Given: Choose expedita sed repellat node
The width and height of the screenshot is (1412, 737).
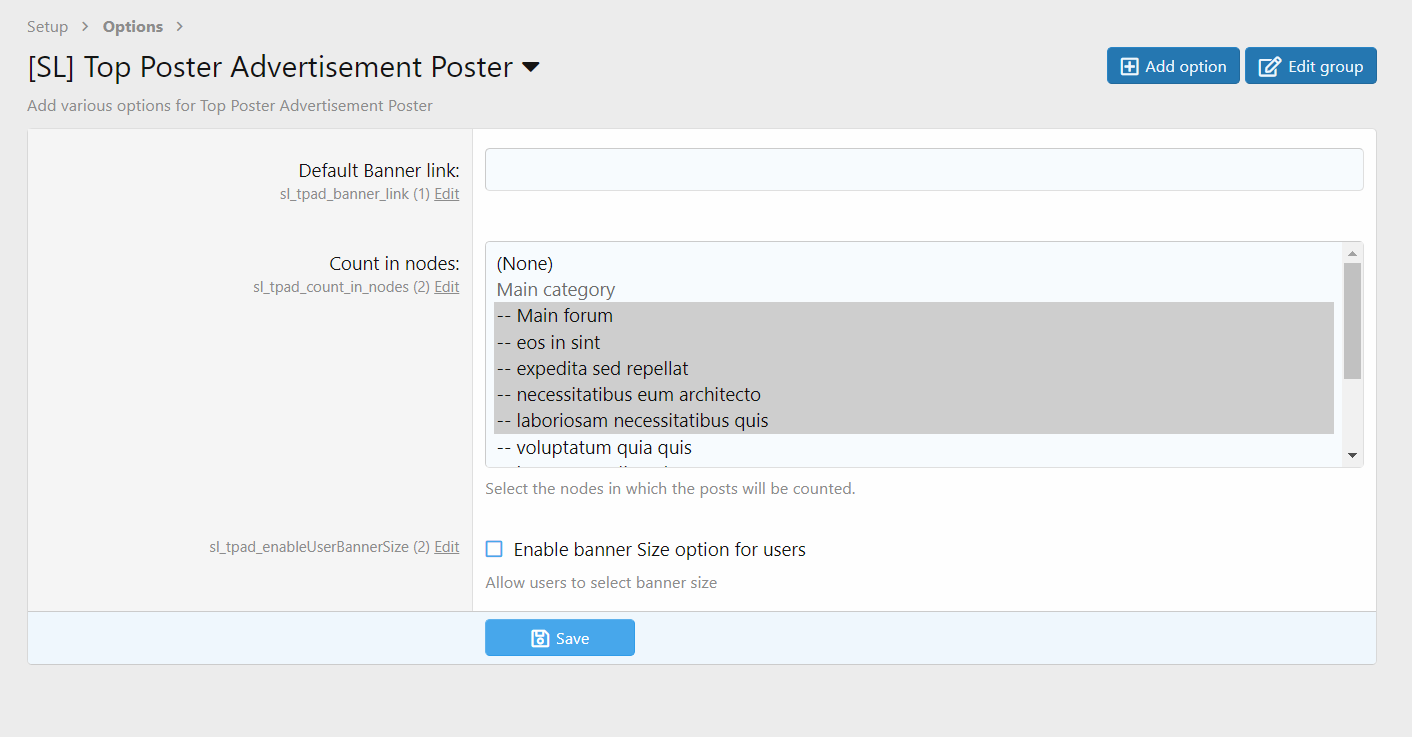Looking at the screenshot, I should click(x=602, y=368).
